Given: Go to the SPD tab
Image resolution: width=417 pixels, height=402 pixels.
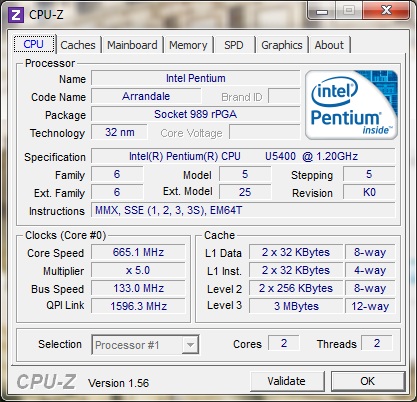Looking at the screenshot, I should tap(234, 45).
